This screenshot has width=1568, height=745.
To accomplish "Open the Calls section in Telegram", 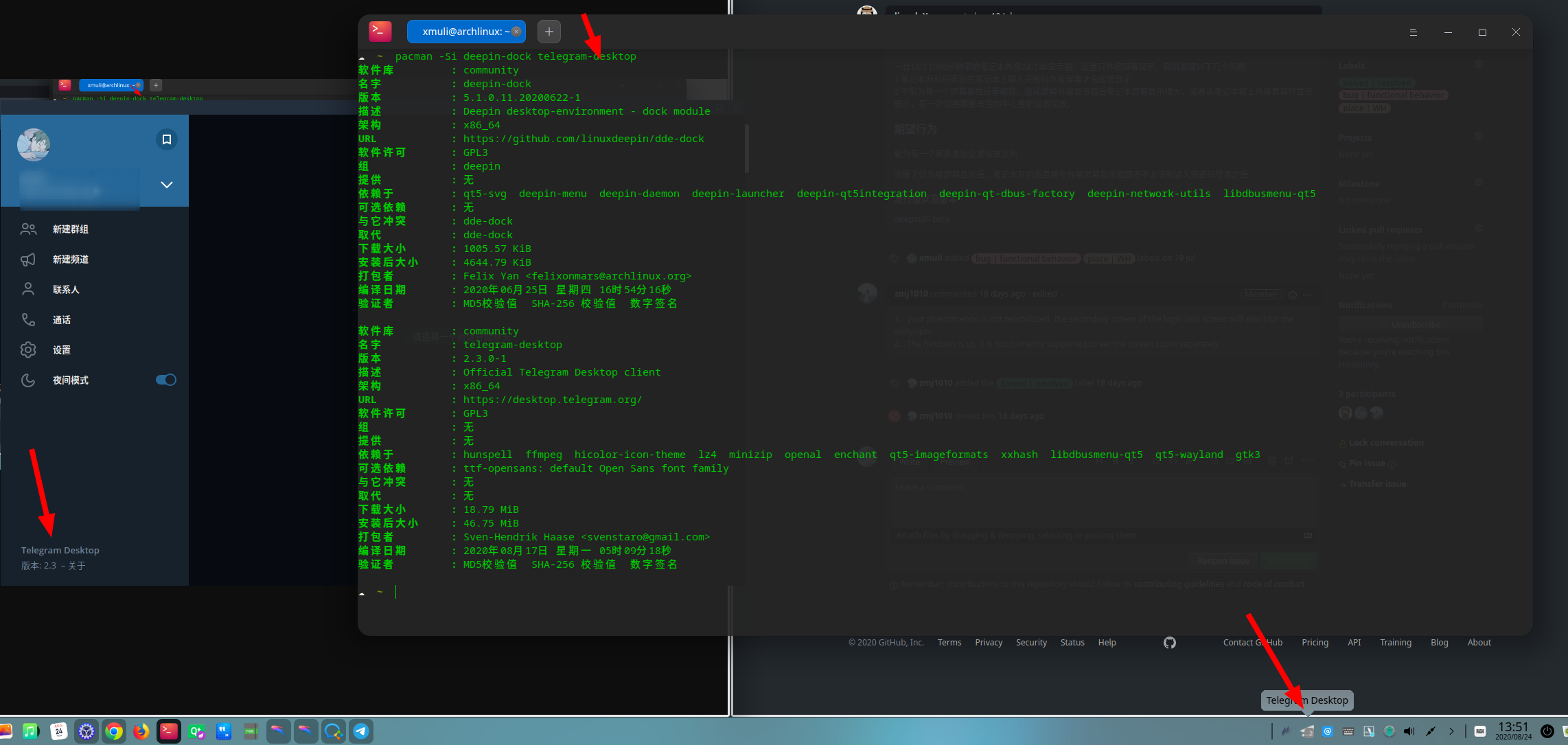I will [62, 319].
